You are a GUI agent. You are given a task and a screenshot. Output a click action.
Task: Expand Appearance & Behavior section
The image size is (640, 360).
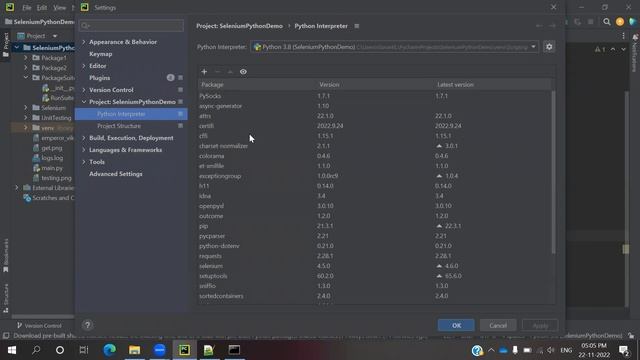click(84, 42)
